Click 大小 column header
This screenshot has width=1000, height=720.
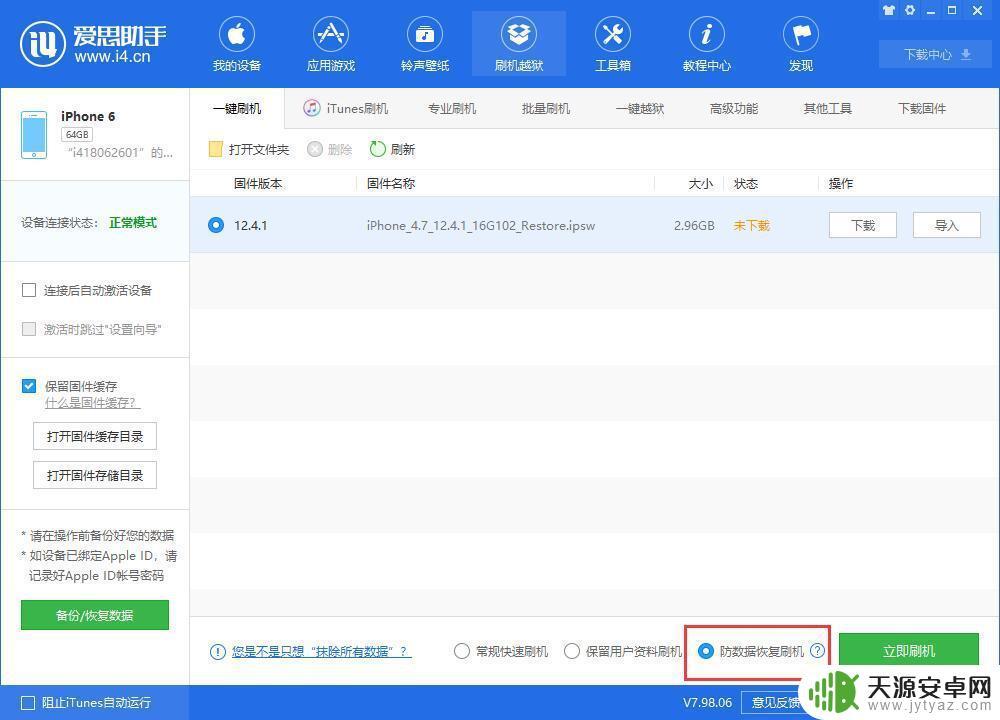pos(700,184)
